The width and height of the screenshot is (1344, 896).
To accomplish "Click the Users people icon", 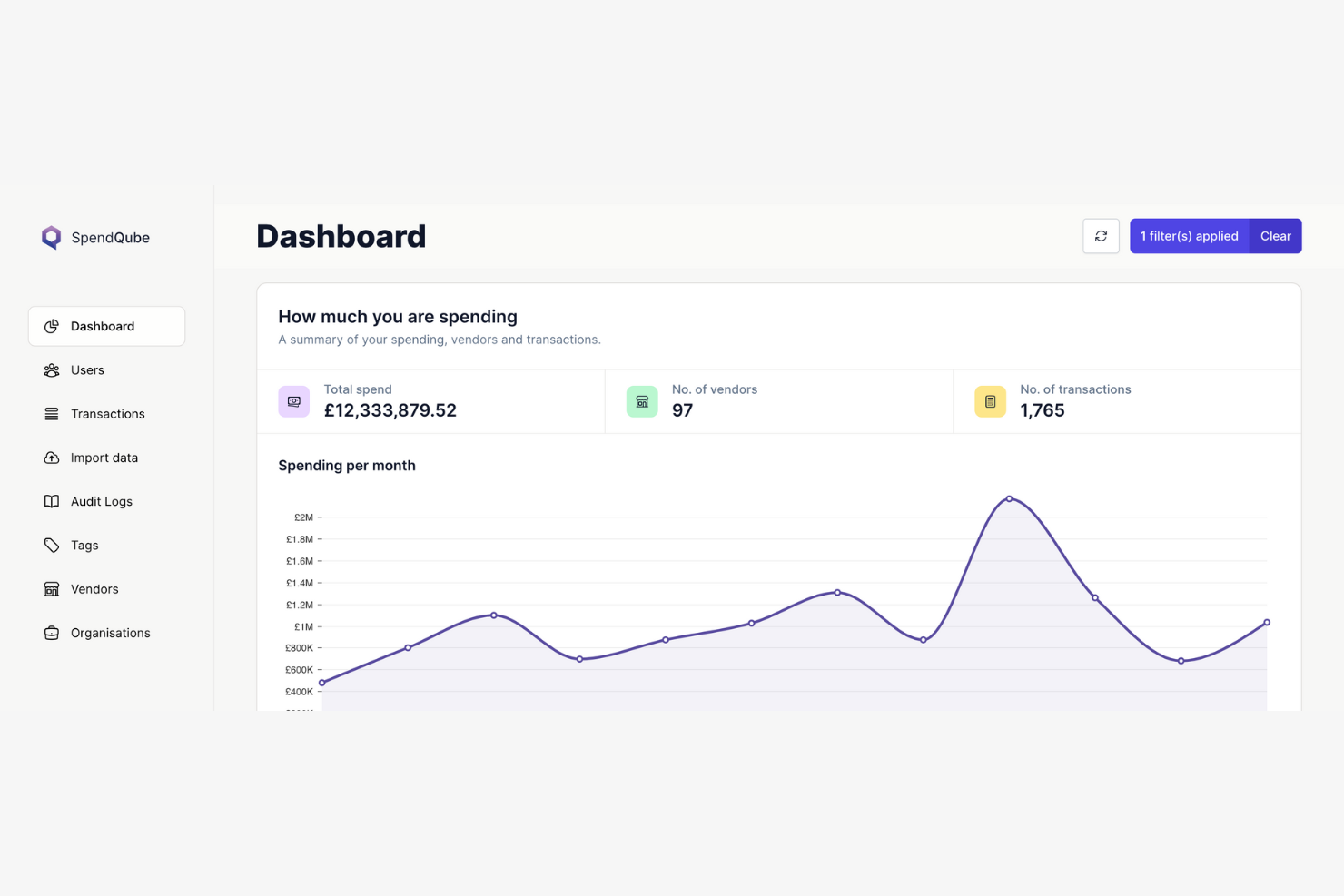I will pyautogui.click(x=52, y=370).
